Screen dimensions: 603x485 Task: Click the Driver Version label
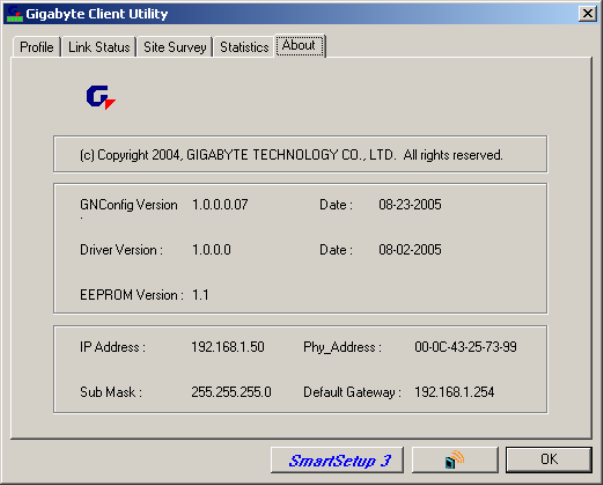click(121, 250)
